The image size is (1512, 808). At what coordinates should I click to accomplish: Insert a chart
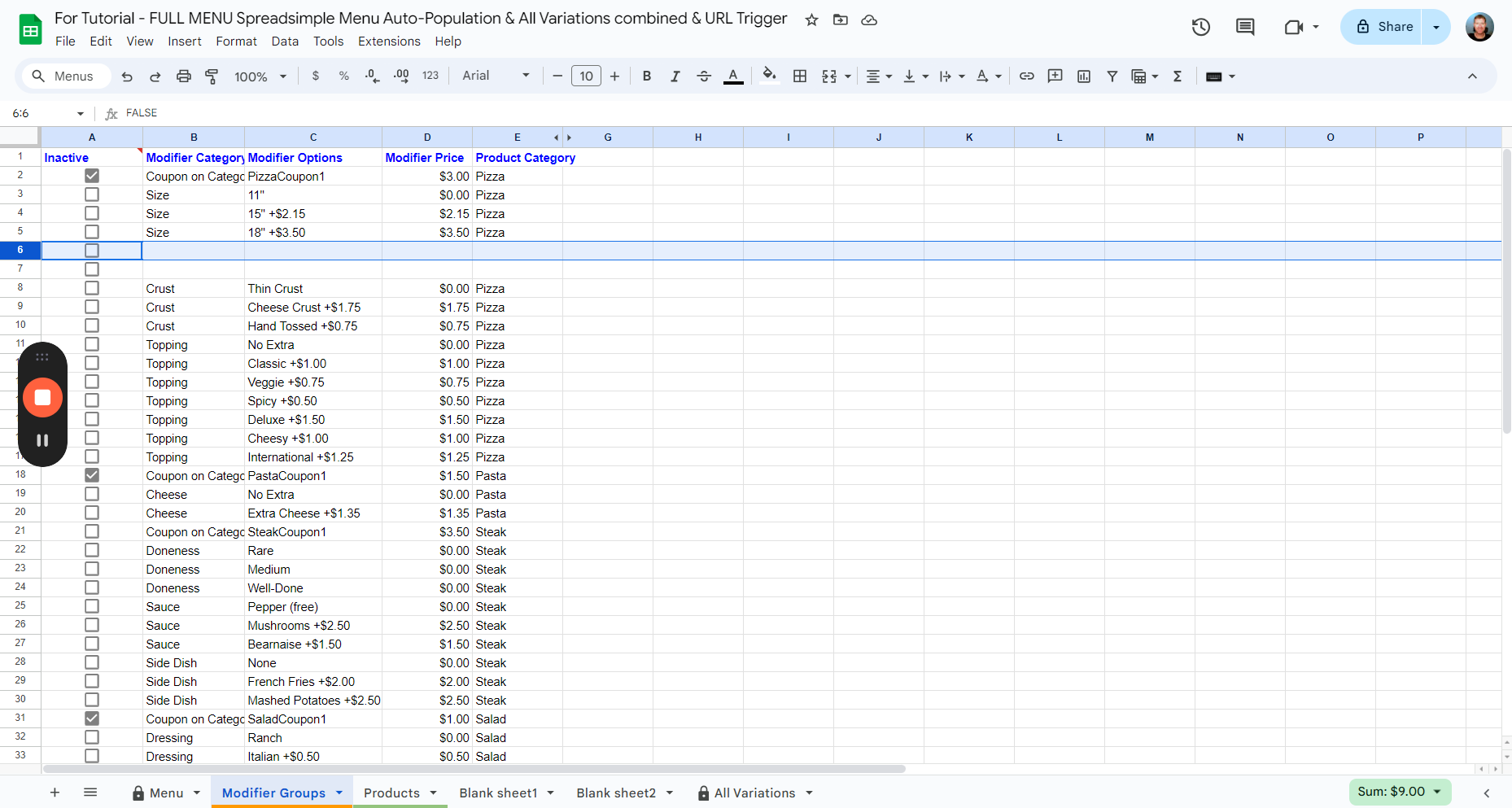click(x=1084, y=76)
